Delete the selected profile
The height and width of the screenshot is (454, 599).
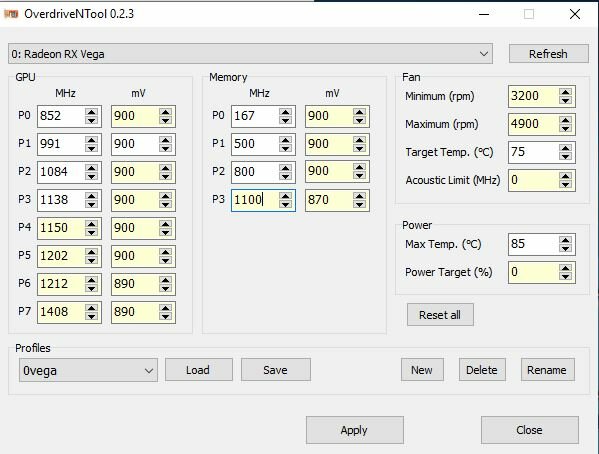click(482, 370)
